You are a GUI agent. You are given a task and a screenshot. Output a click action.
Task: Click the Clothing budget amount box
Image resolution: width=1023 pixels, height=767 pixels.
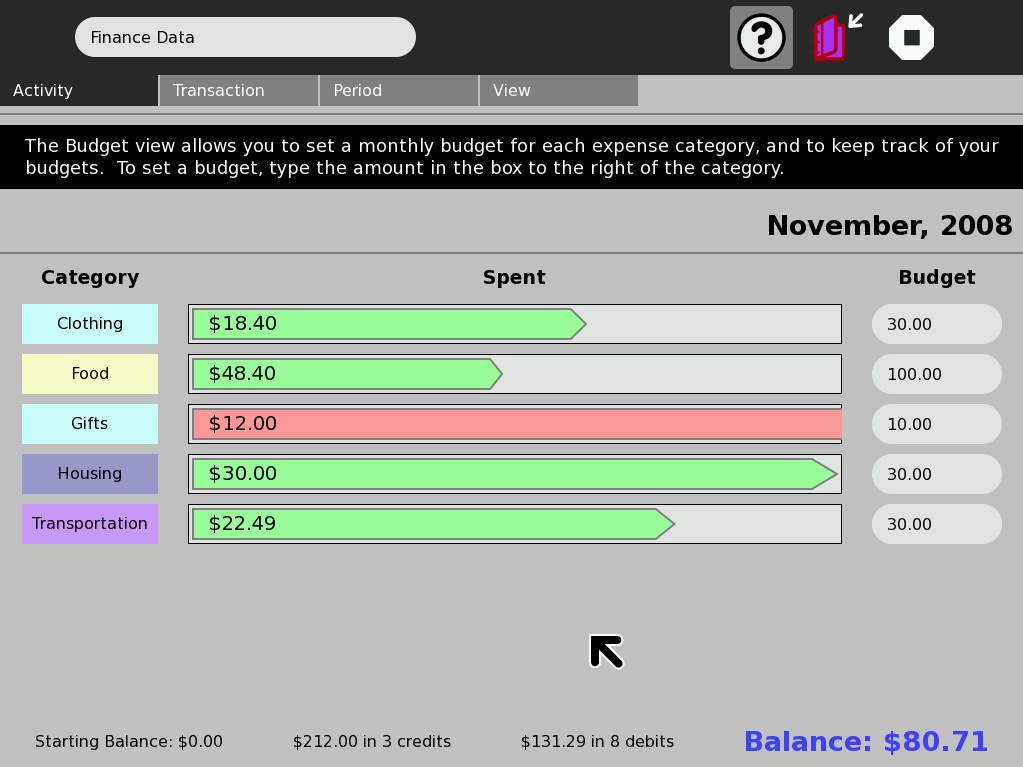click(x=936, y=324)
